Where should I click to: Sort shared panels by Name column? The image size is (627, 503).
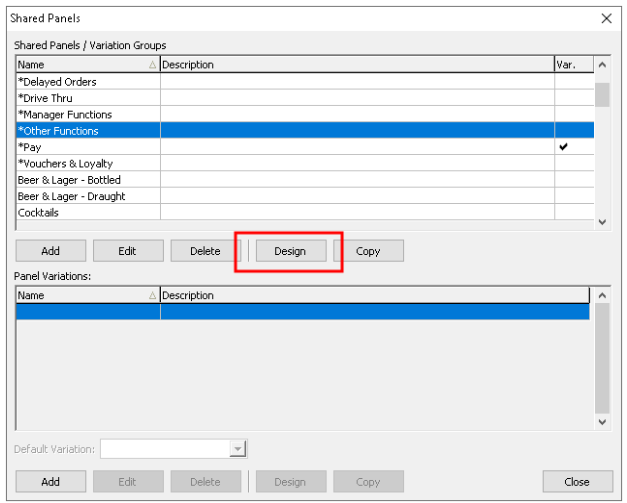(x=85, y=65)
